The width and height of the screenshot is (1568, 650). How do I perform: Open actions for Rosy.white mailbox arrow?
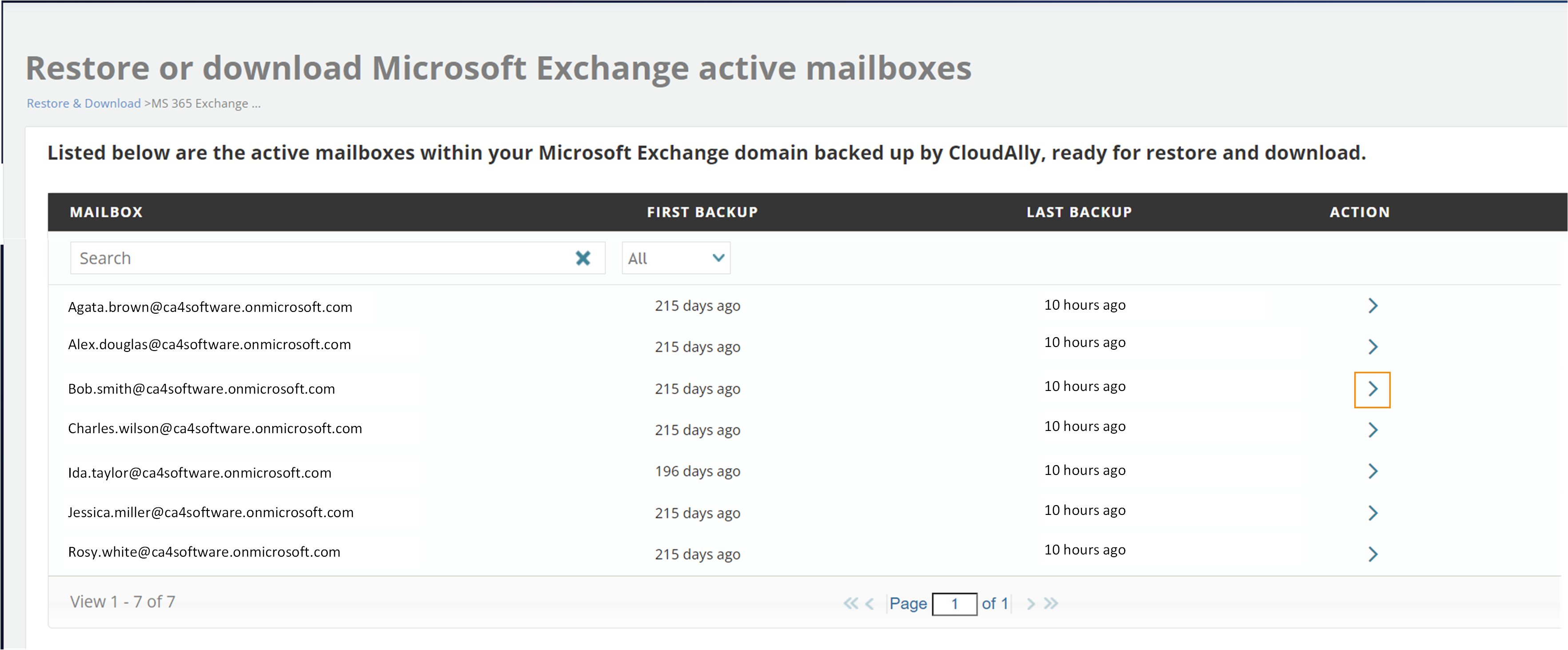pyautogui.click(x=1372, y=554)
